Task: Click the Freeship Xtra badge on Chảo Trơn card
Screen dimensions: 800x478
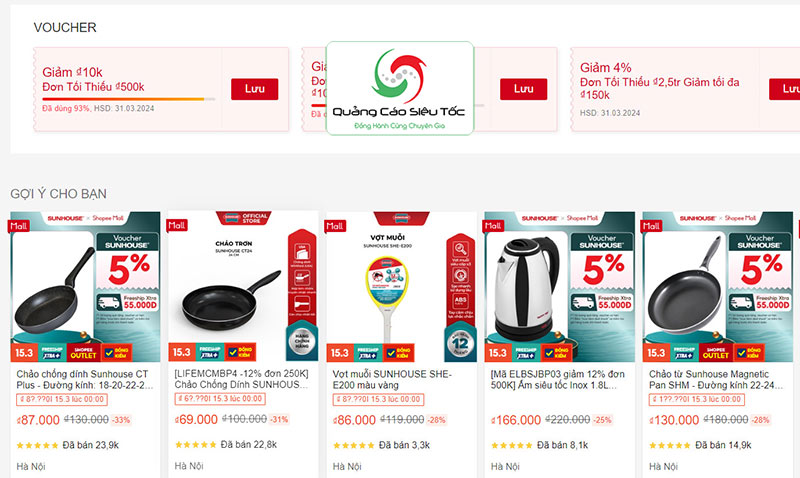Action: (209, 353)
